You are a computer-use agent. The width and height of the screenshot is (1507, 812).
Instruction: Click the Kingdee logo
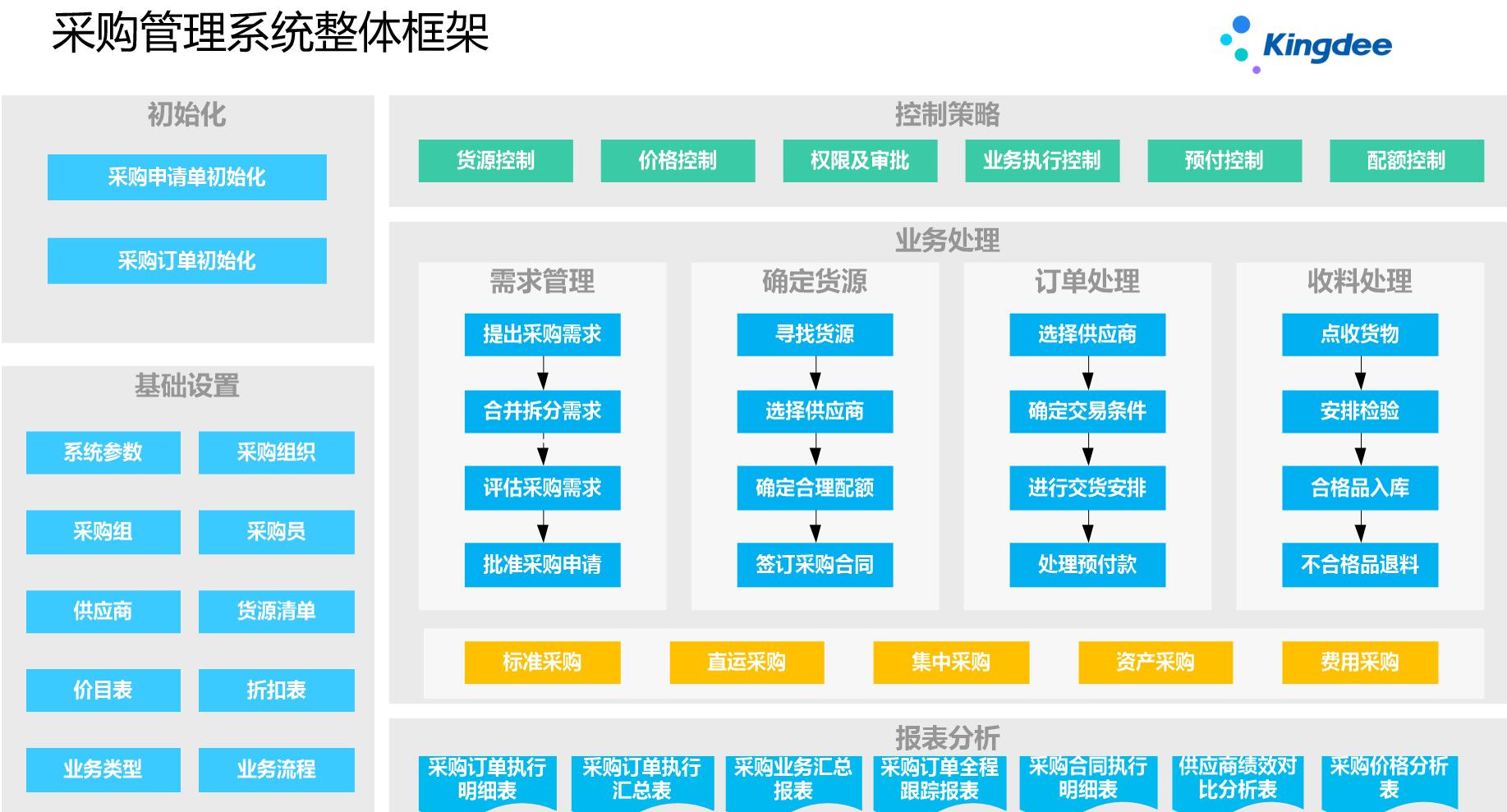coord(1306,44)
